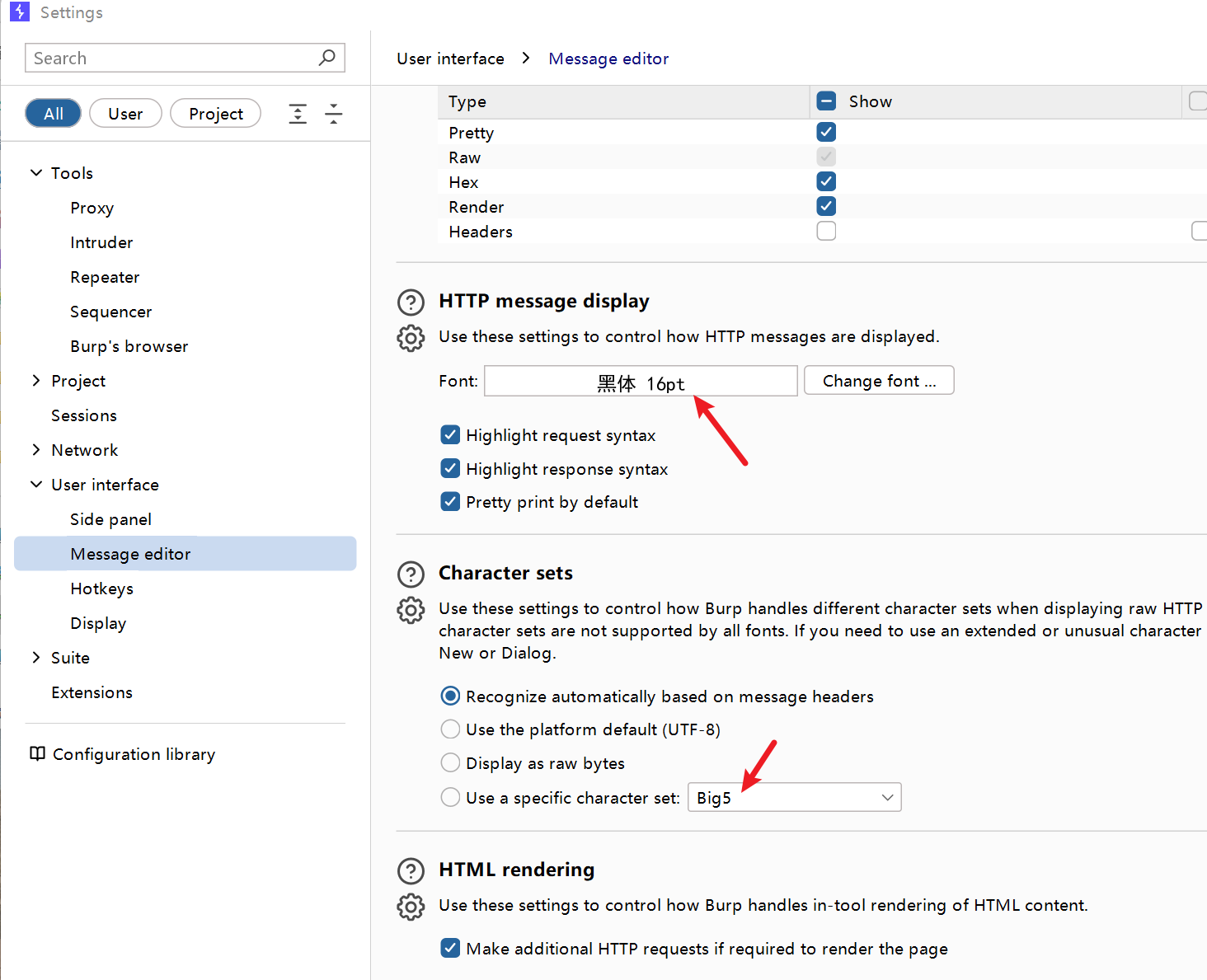
Task: Select the User filter tab
Action: pyautogui.click(x=125, y=113)
